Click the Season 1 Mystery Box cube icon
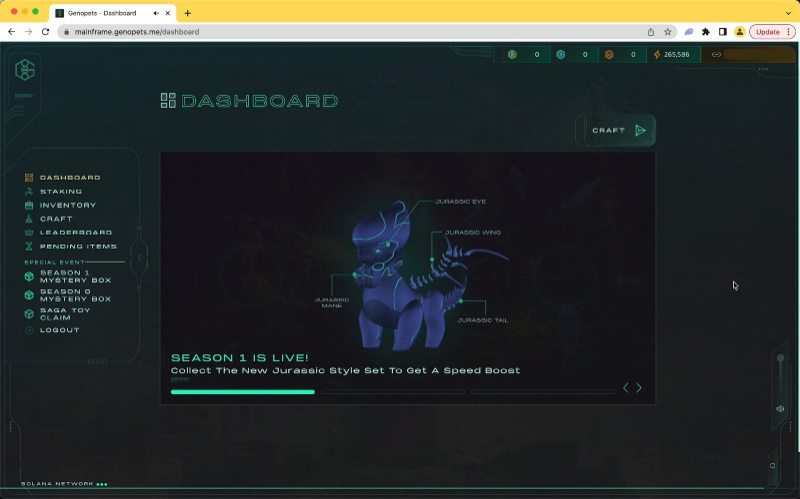 29,277
